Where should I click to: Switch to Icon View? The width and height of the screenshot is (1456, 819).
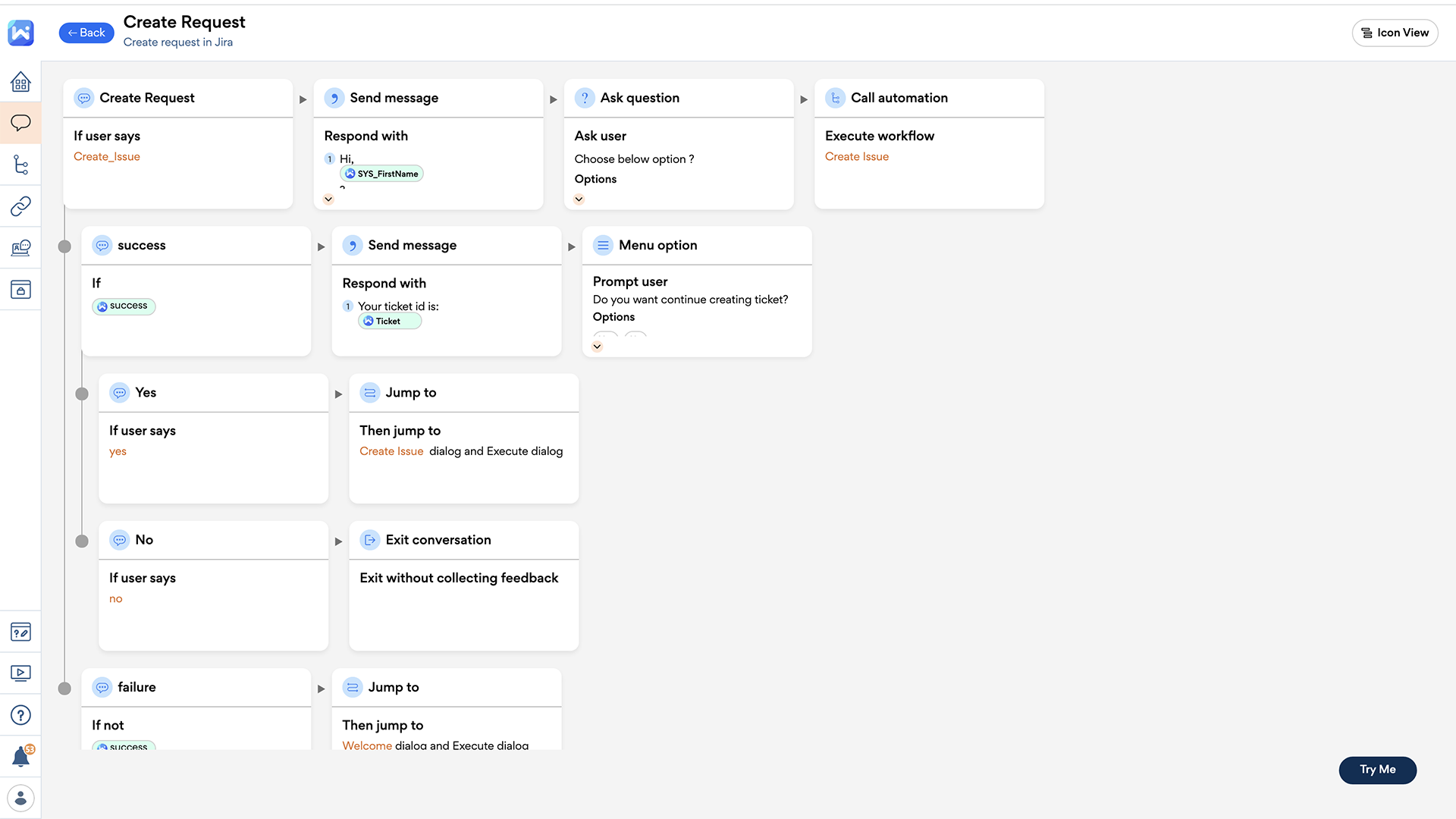(1395, 33)
